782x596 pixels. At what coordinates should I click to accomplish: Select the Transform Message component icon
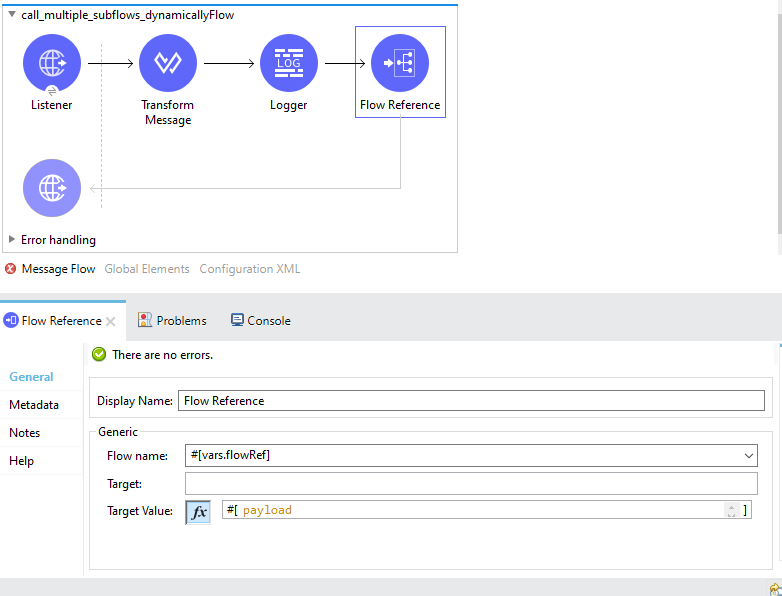pos(168,63)
